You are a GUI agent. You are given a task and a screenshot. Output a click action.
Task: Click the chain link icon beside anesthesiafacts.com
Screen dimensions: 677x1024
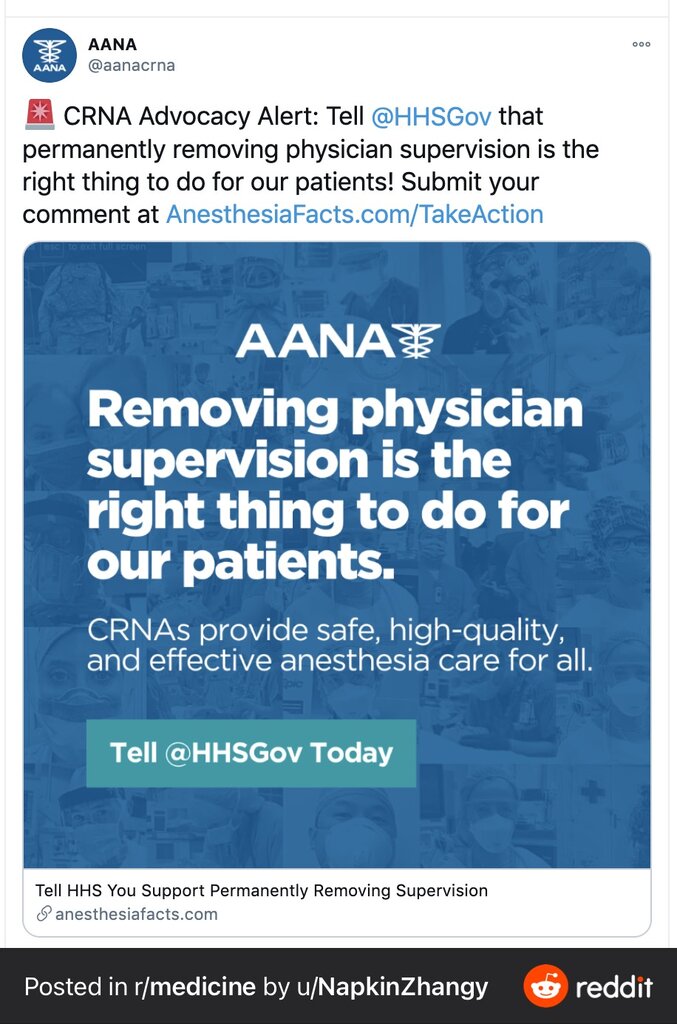[44, 914]
